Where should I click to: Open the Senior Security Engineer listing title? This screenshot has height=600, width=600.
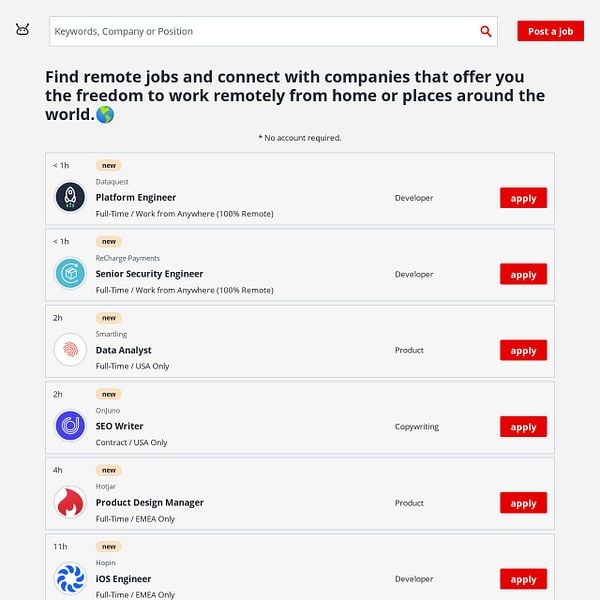(x=149, y=274)
